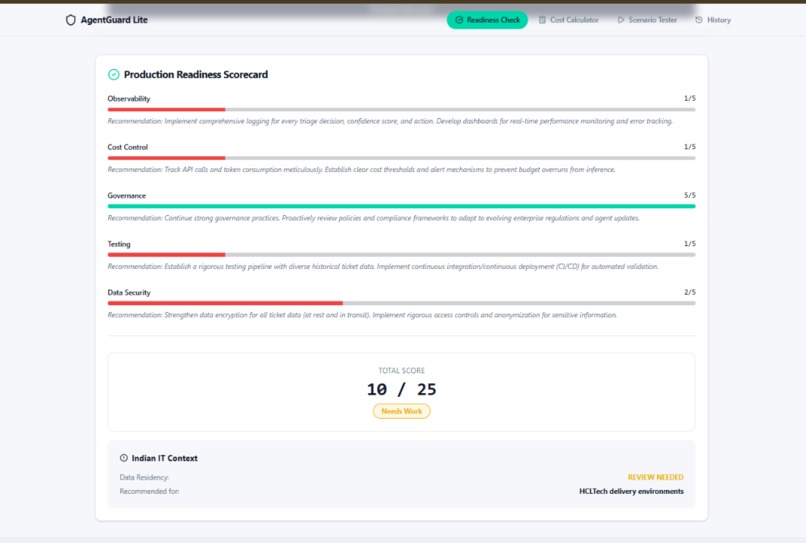Viewport: 806px width, 543px height.
Task: Click the Cost Control recommendation about API calls
Action: (x=361, y=170)
